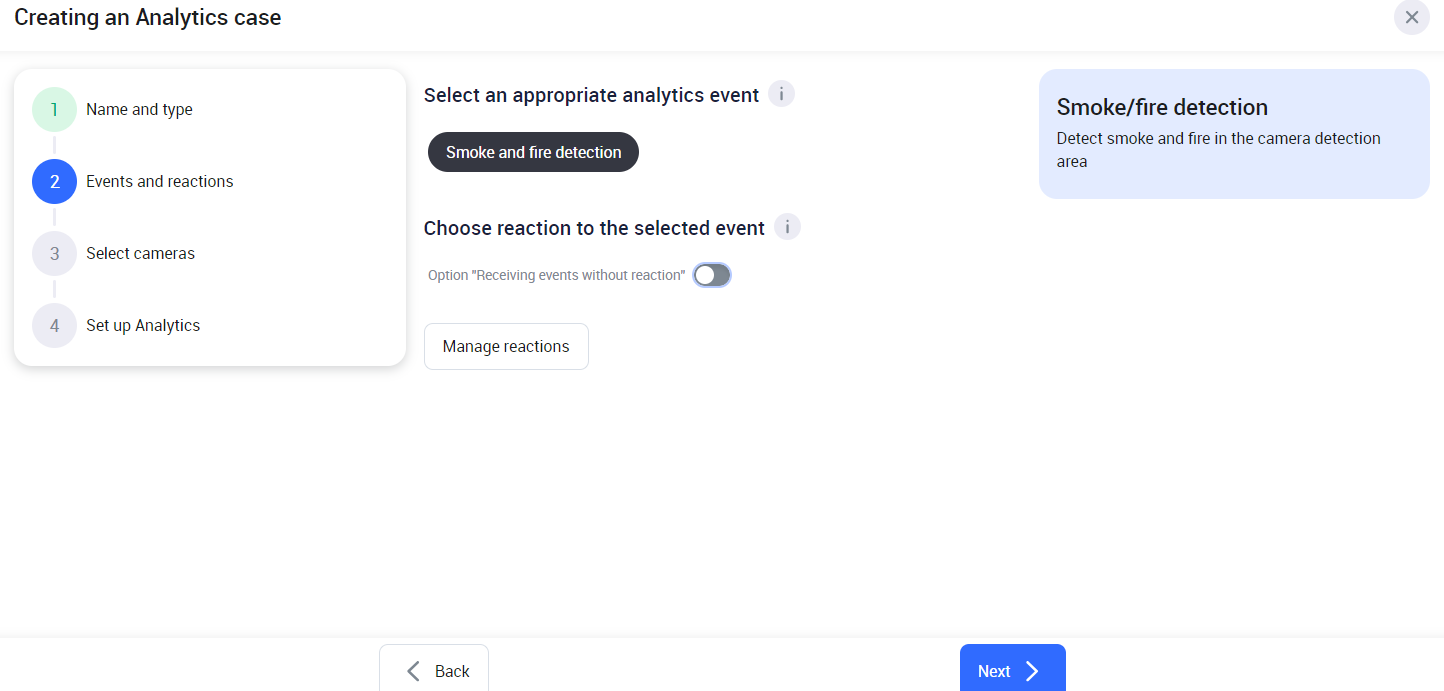
Task: Click the step 3 circle icon
Action: [54, 254]
